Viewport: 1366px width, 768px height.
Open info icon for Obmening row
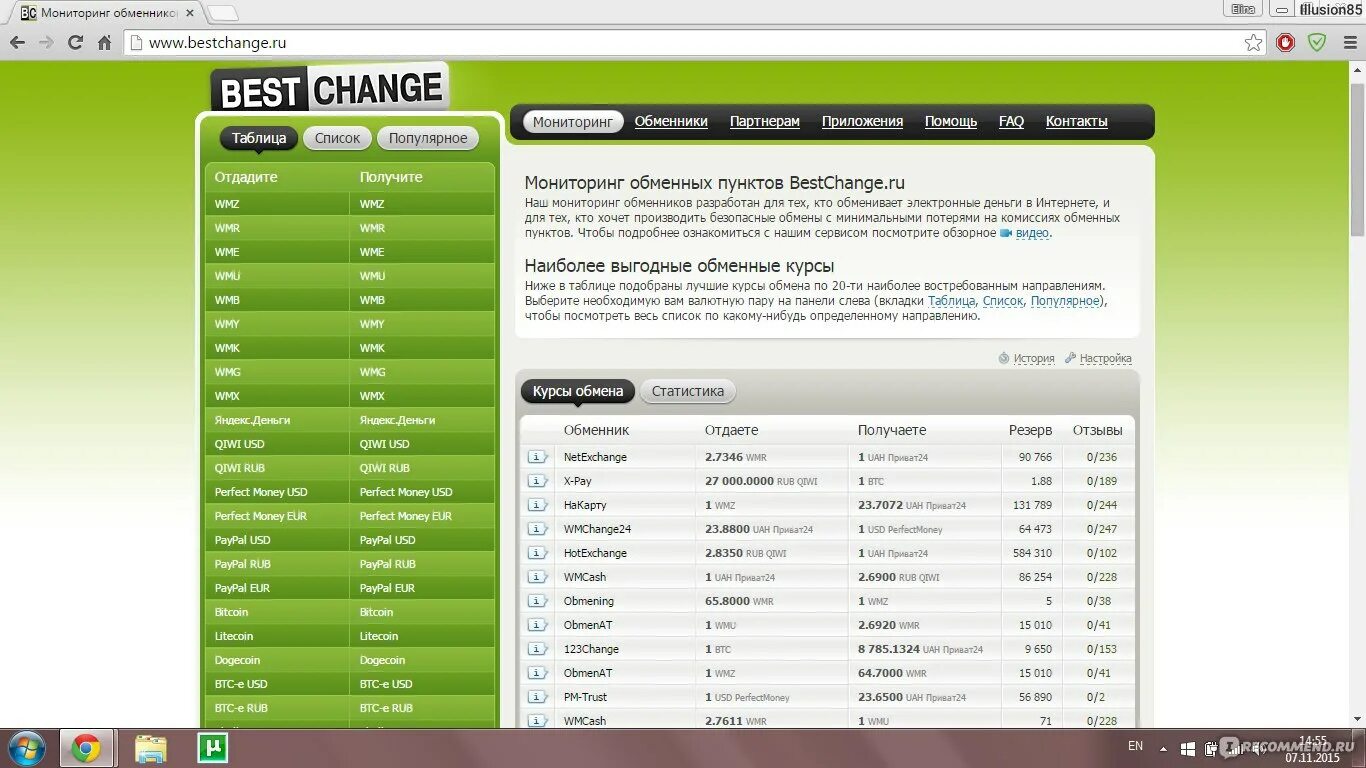[x=538, y=601]
